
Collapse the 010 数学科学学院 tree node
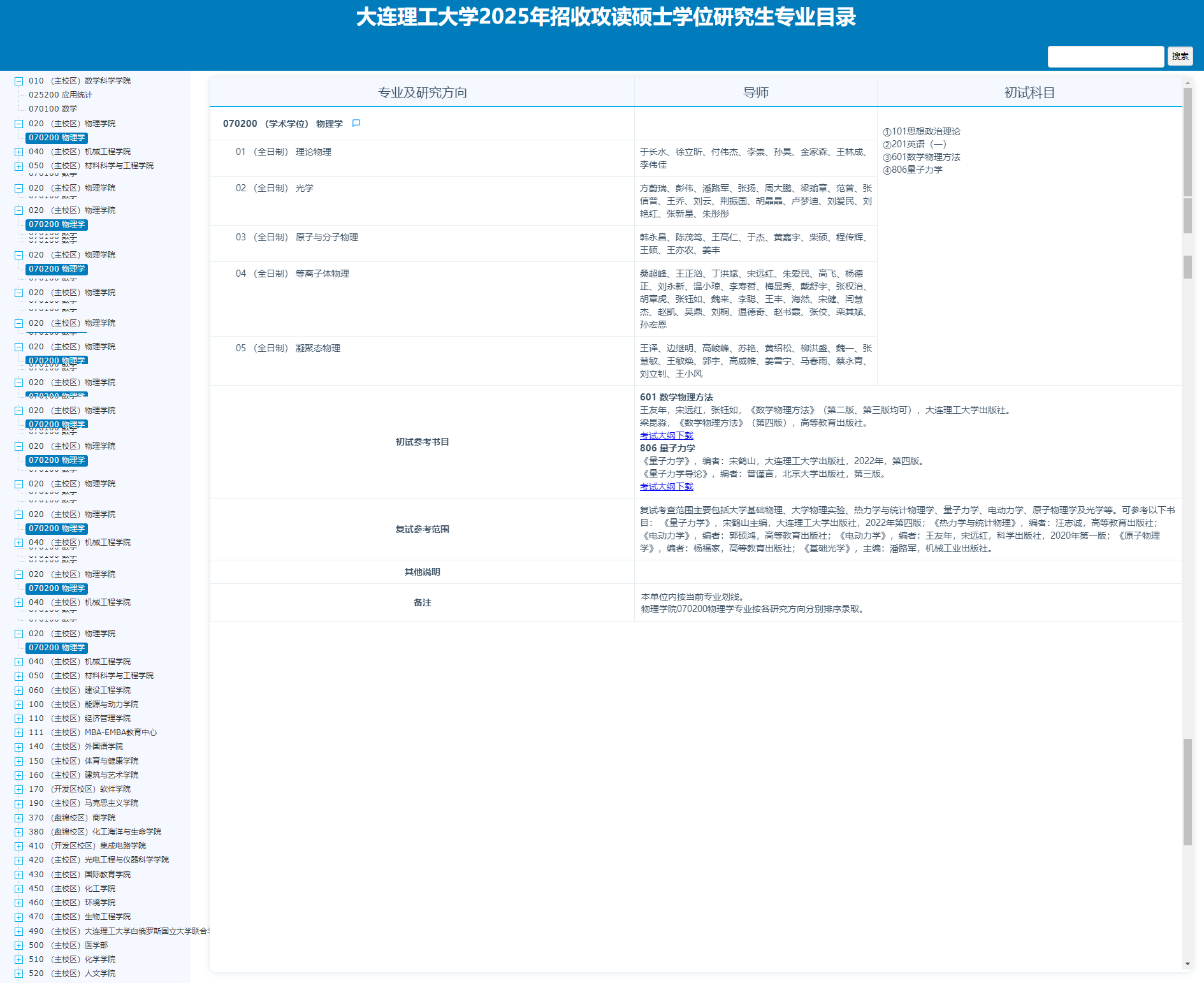tap(18, 81)
